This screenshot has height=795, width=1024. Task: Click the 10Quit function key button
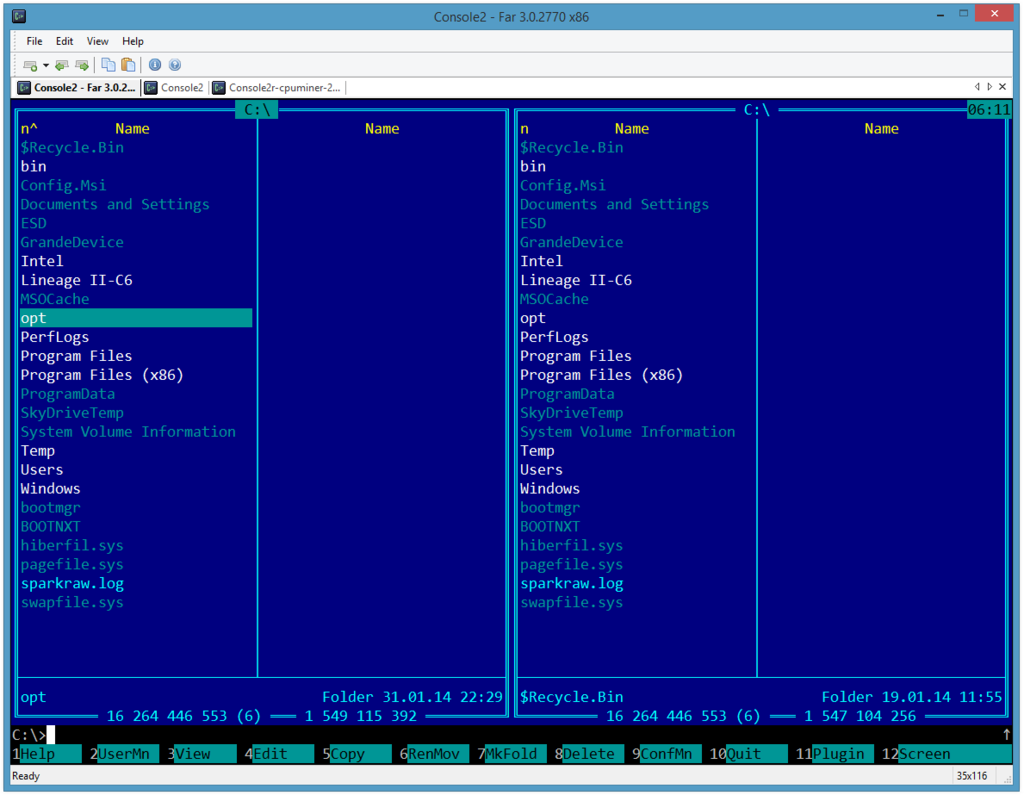pos(748,754)
